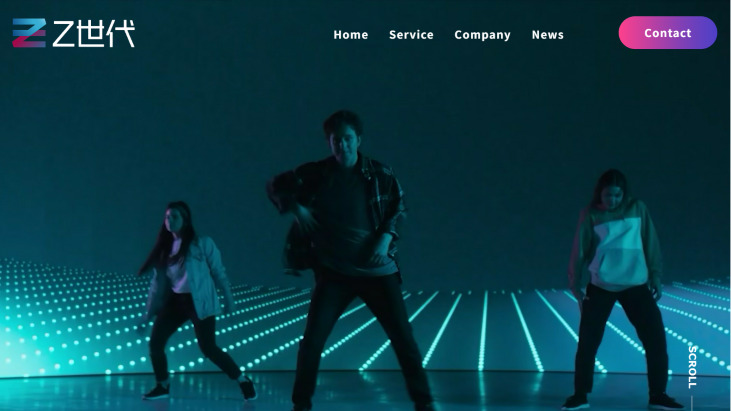Image resolution: width=731 pixels, height=411 pixels.
Task: Go to the Service section
Action: coord(411,34)
